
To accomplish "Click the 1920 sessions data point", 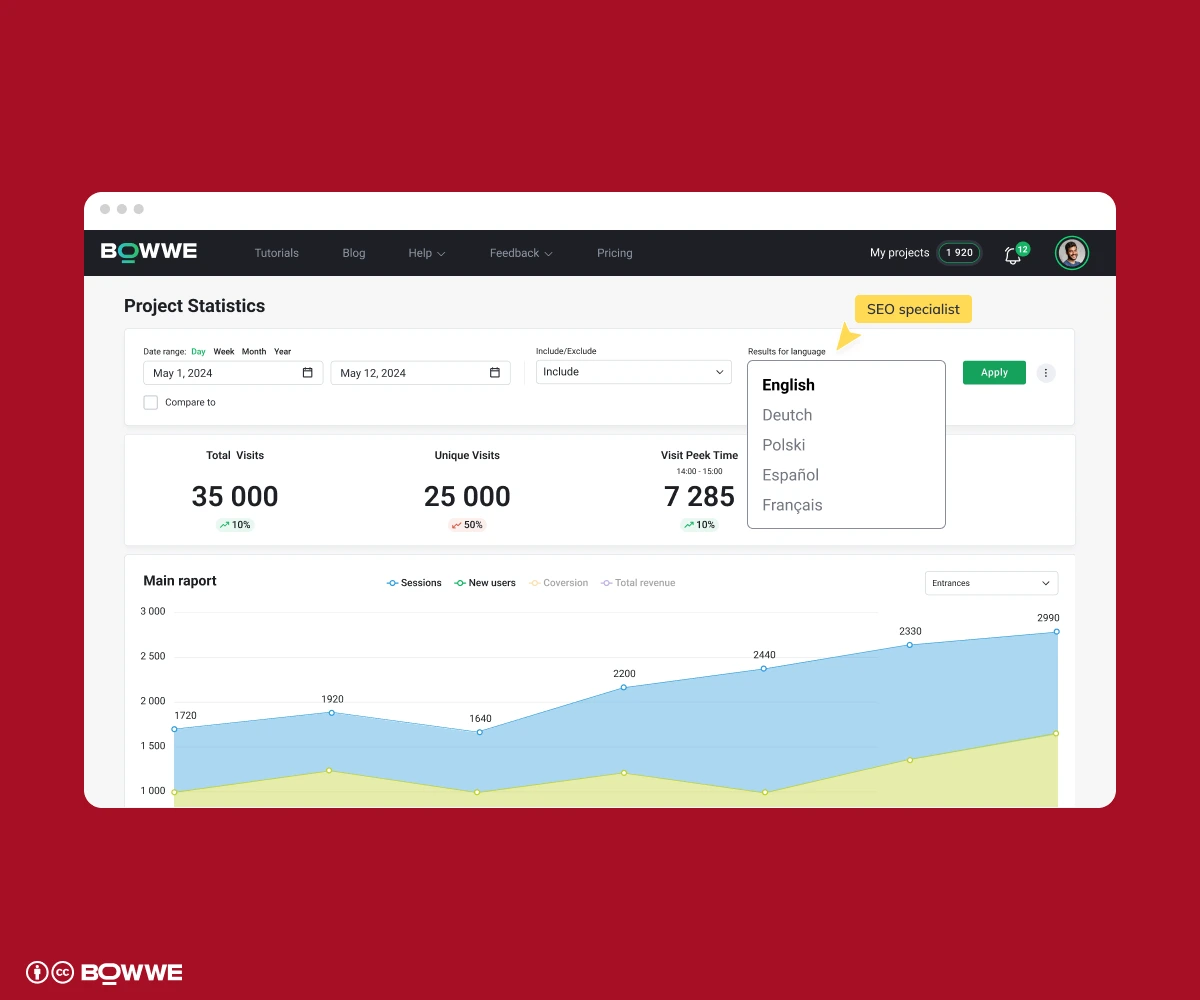I will tap(331, 713).
